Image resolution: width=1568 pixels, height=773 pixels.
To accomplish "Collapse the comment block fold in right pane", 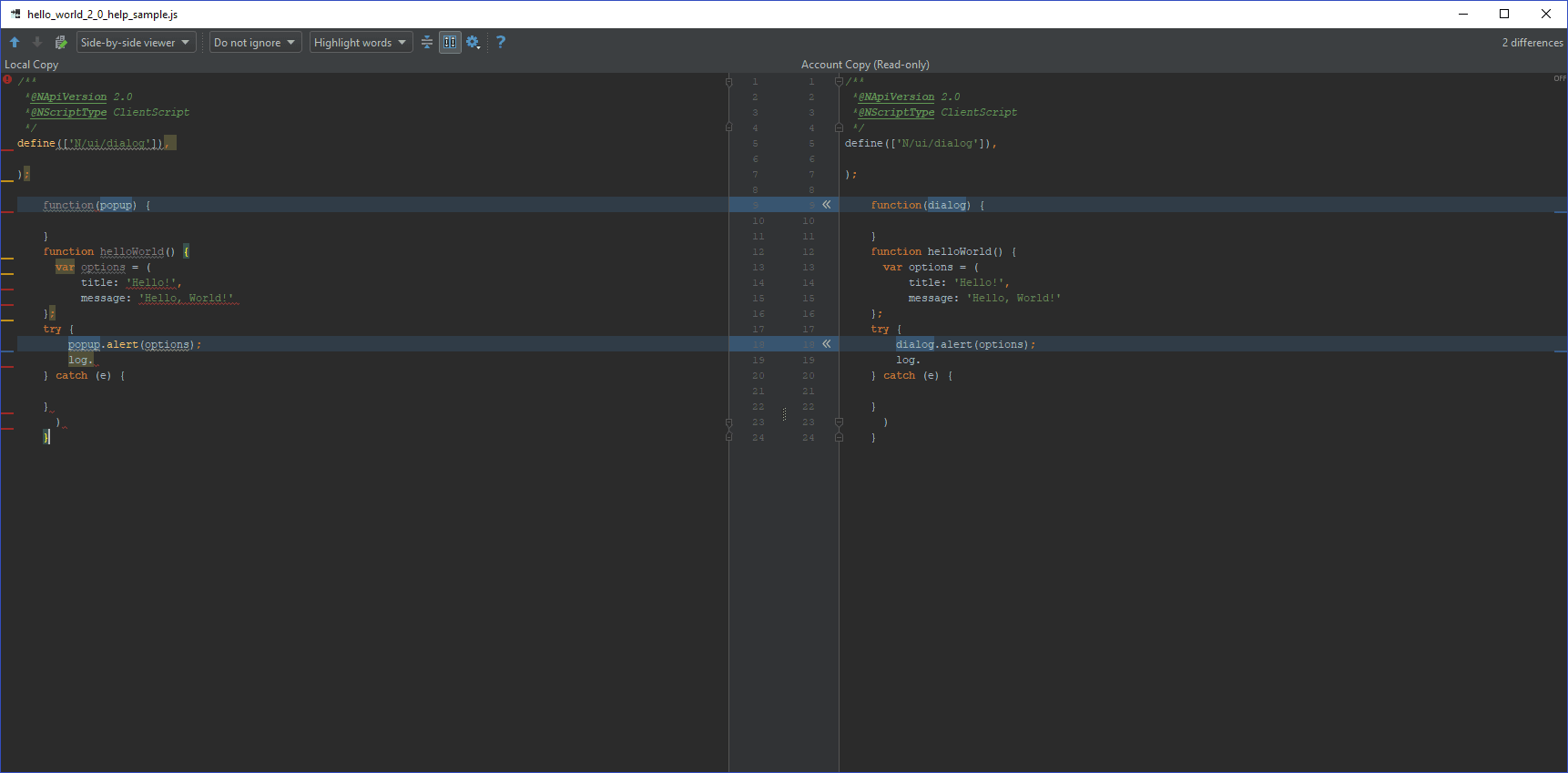I will tap(839, 81).
